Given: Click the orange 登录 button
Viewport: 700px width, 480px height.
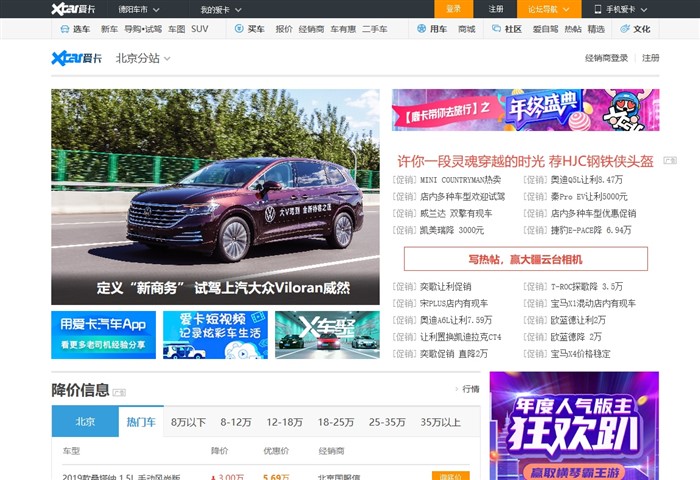Looking at the screenshot, I should (x=453, y=9).
